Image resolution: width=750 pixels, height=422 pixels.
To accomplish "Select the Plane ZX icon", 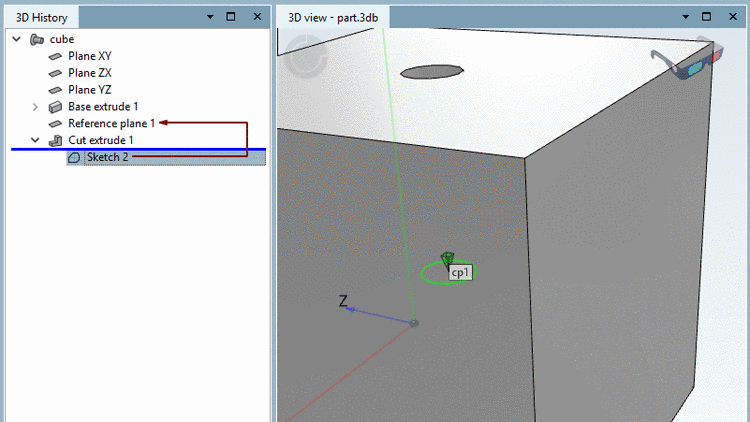I will coord(55,73).
